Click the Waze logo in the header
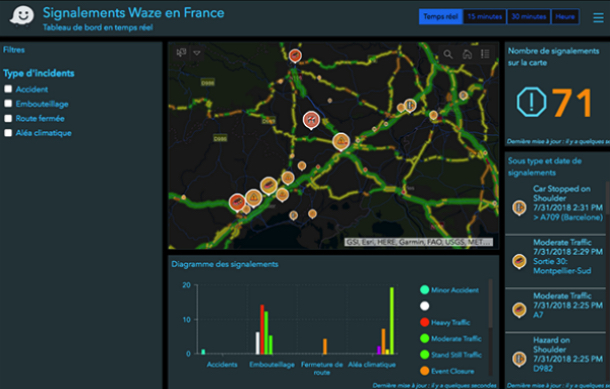 (22, 16)
